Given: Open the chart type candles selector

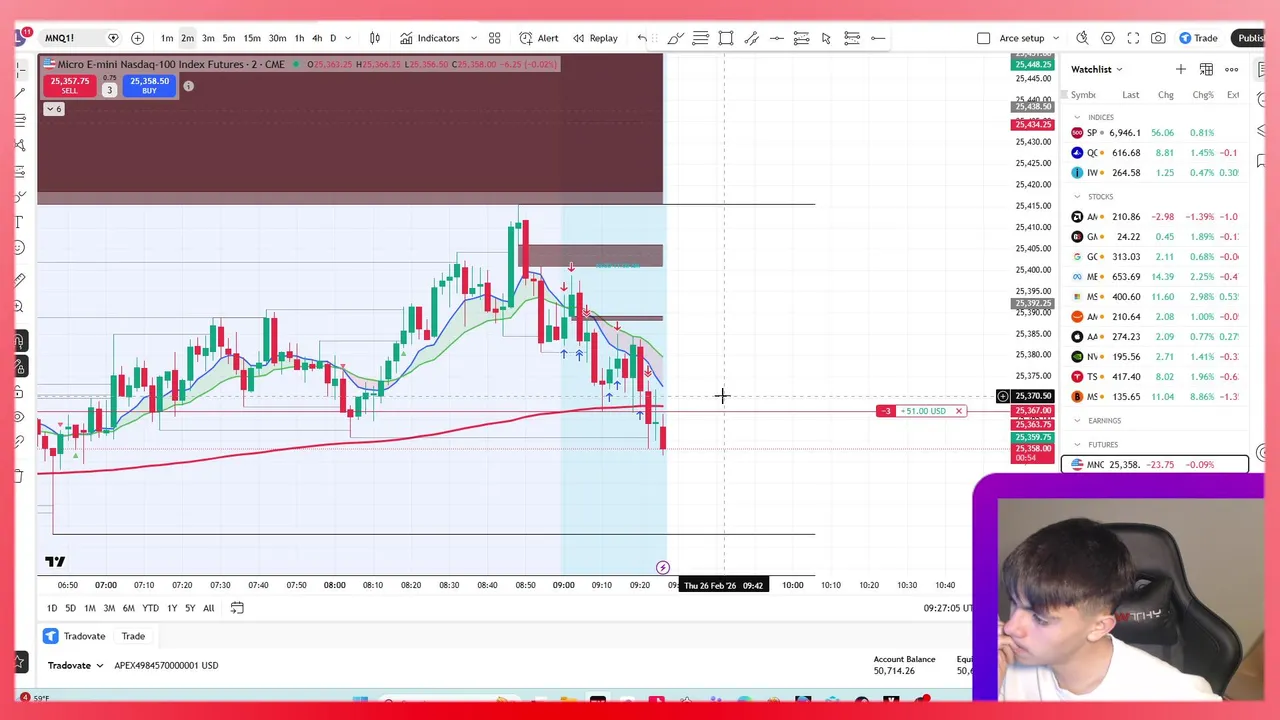Looking at the screenshot, I should coord(375,38).
